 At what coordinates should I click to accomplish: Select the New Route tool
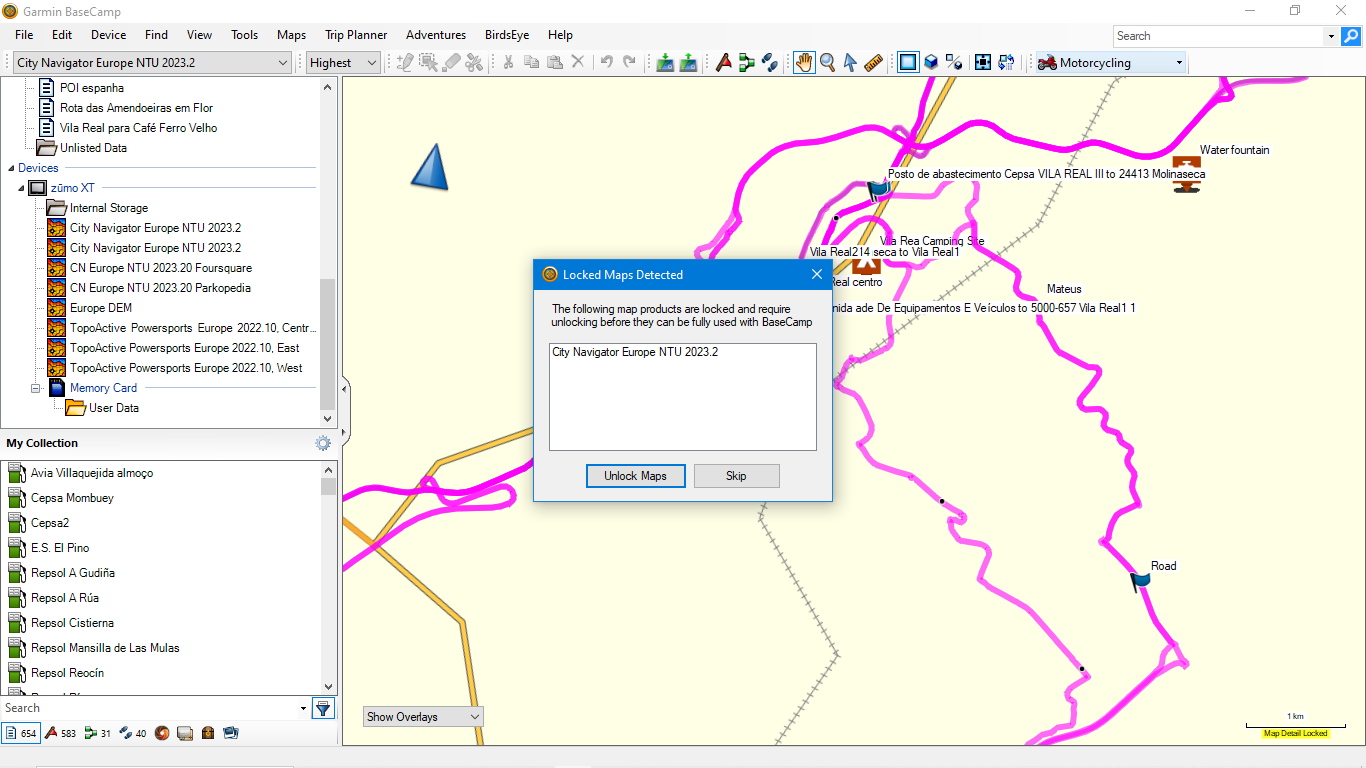tap(747, 62)
